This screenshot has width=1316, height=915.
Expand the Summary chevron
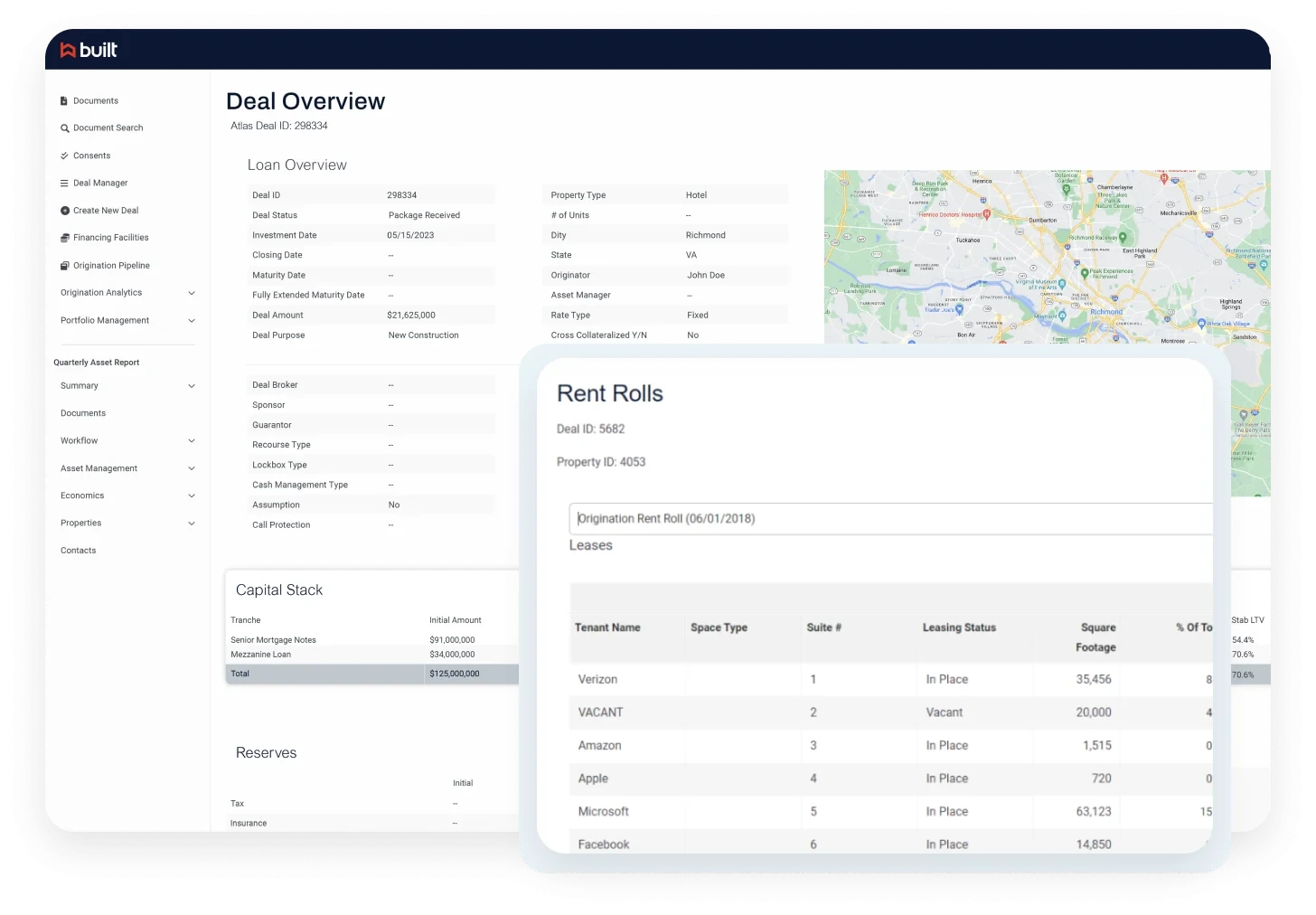coord(192,386)
